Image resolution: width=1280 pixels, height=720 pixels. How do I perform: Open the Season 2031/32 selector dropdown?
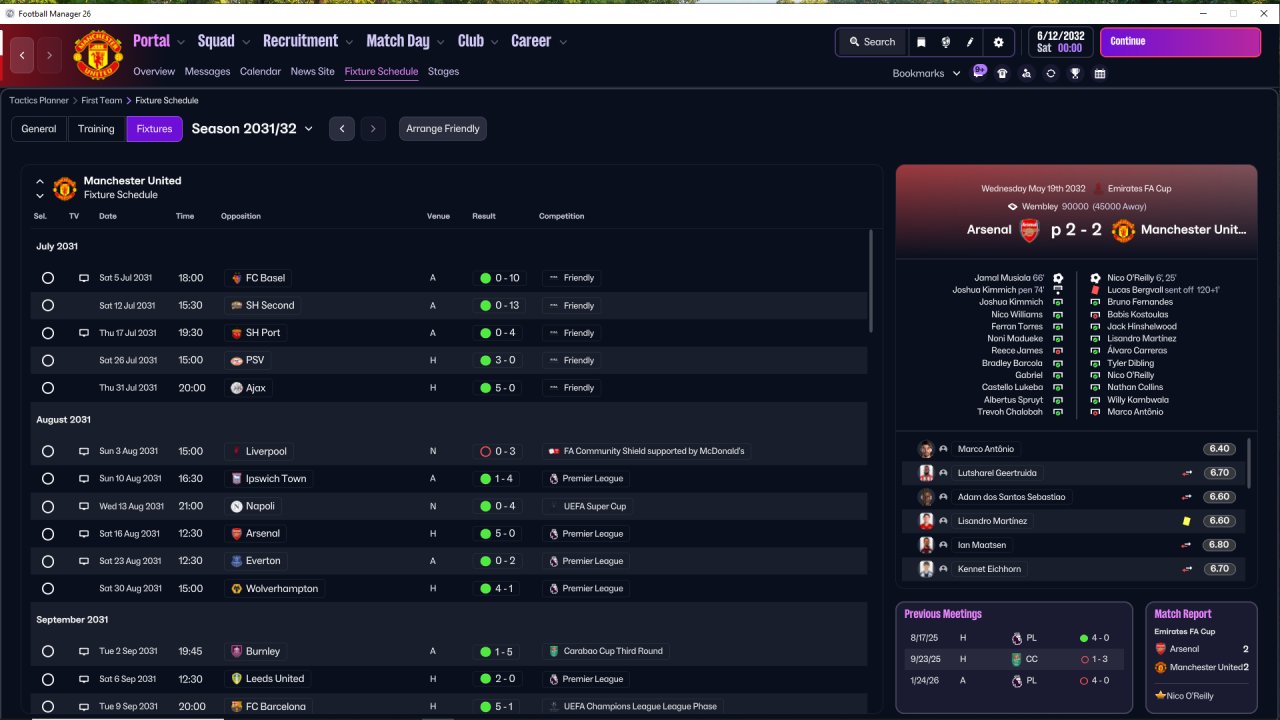(x=252, y=129)
